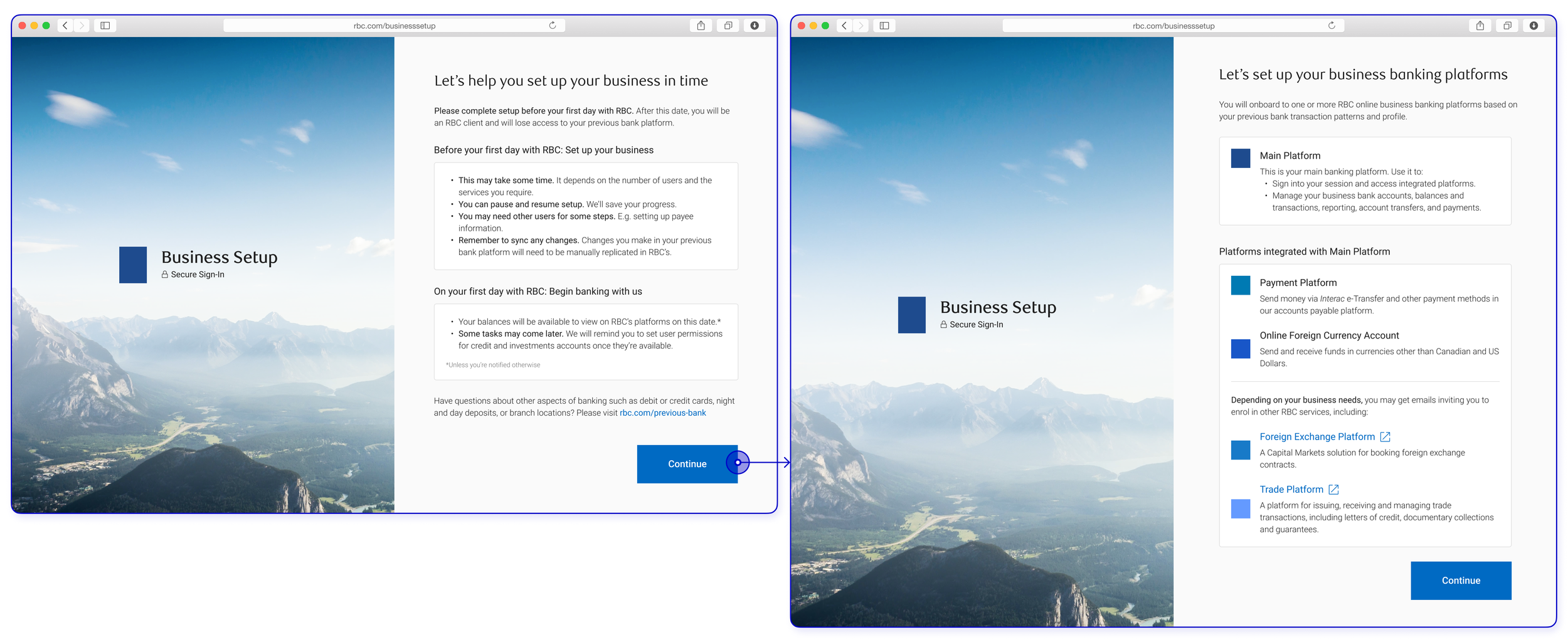
Task: Click the share icon in right browser window
Action: (1480, 26)
